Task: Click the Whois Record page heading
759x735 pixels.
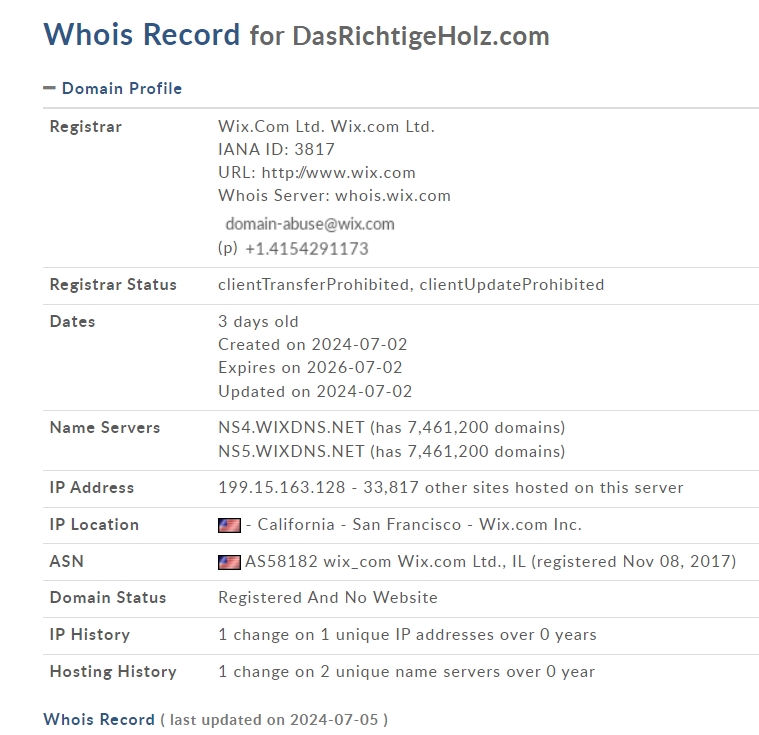Action: pyautogui.click(x=141, y=34)
